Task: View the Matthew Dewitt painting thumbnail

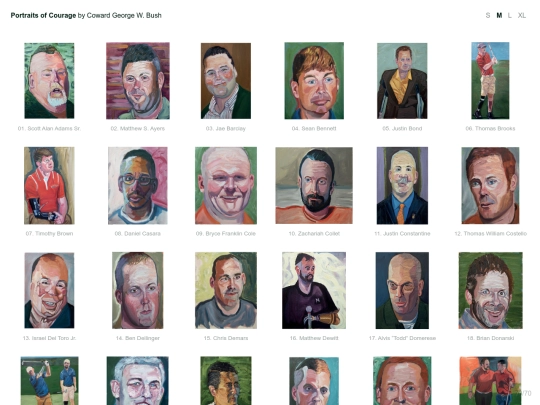Action: [314, 290]
